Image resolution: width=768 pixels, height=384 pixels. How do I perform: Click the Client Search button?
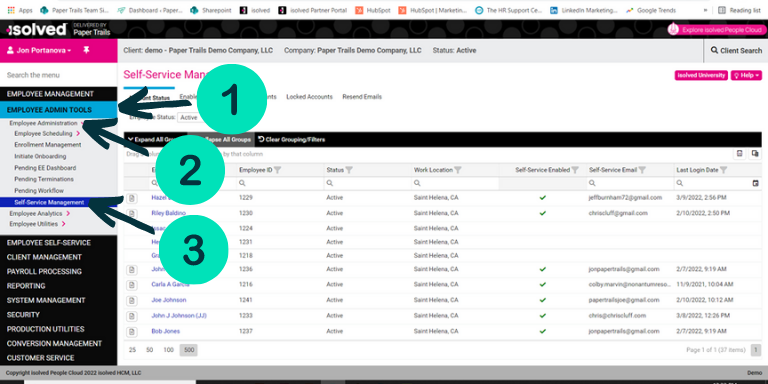point(736,50)
